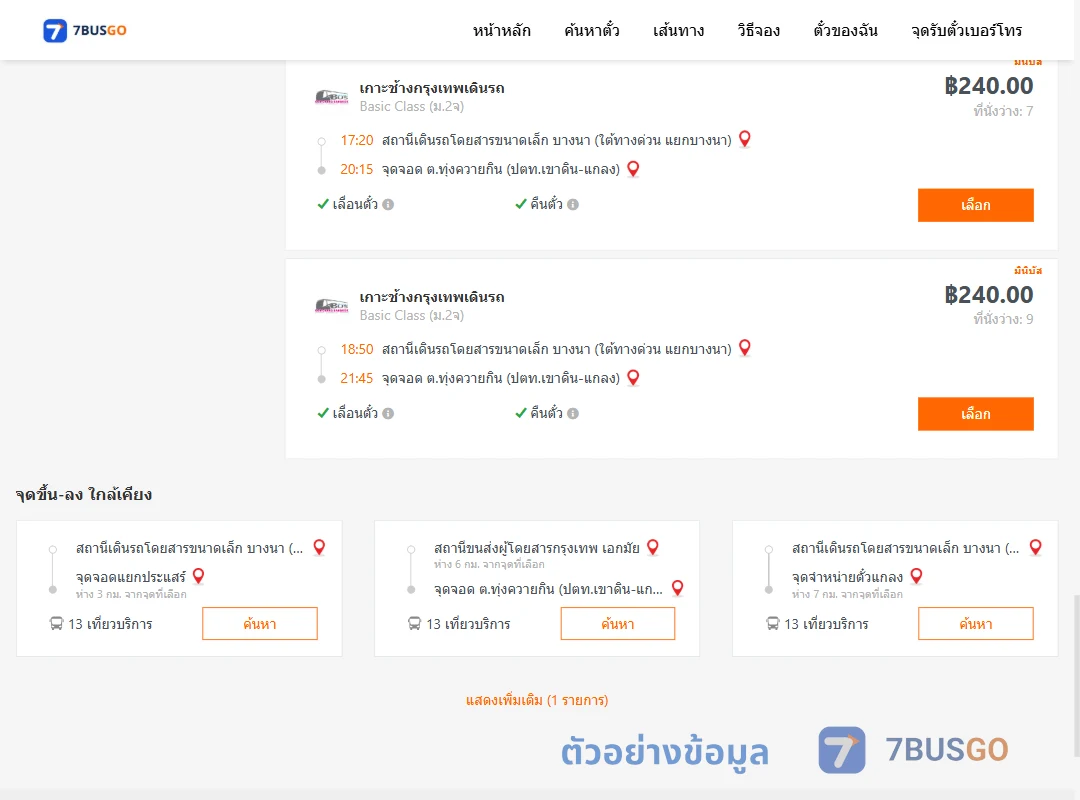Screen dimensions: 1080x800
Task: Show คืนตั๋ว info icon on 18:50 trip
Action: (573, 413)
